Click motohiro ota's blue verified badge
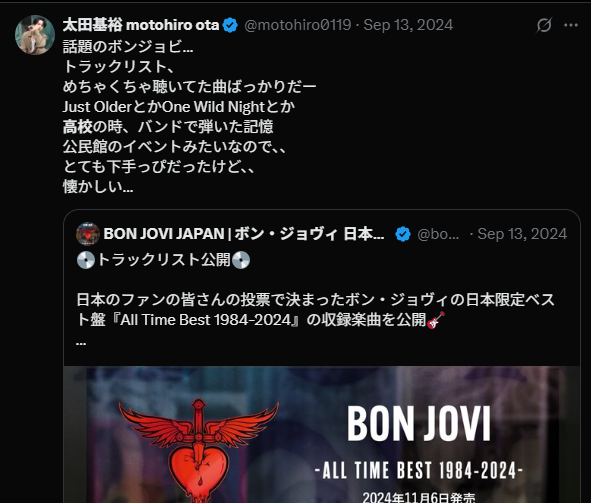 point(230,25)
